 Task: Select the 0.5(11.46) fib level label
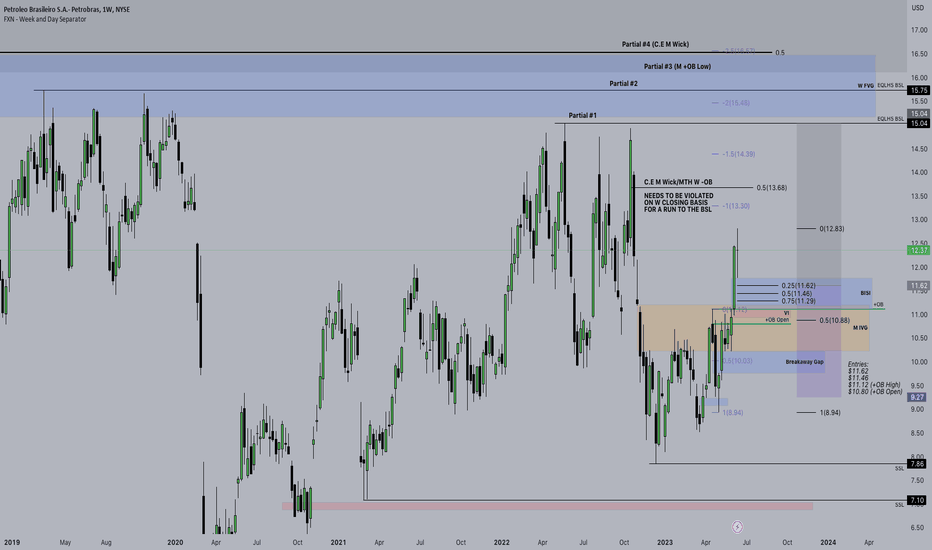(796, 294)
